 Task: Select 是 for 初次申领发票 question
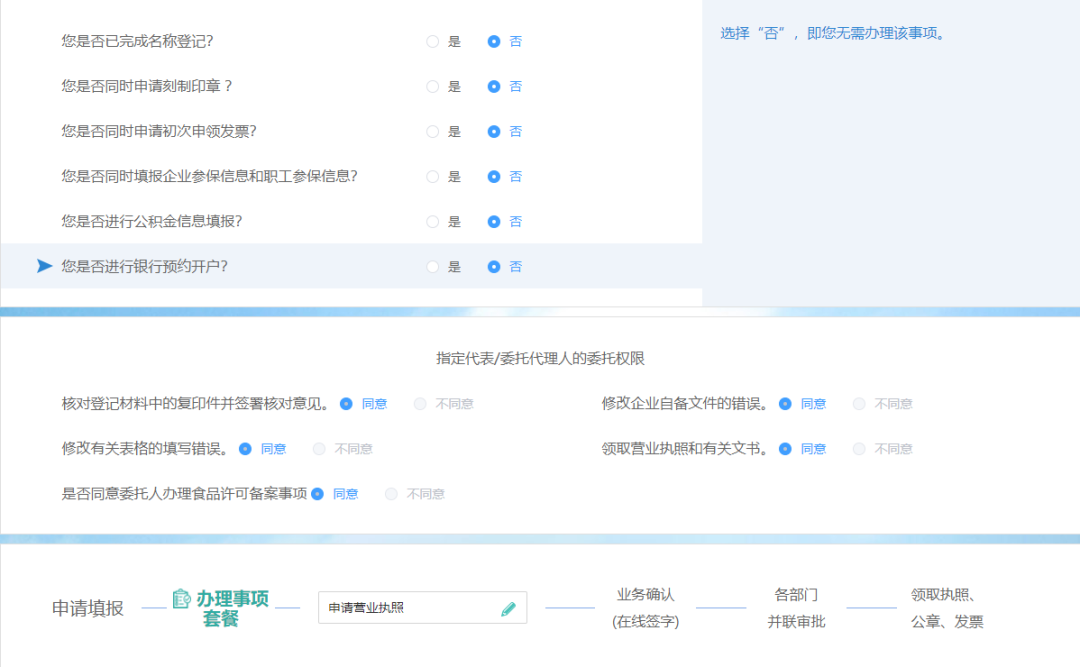431,131
